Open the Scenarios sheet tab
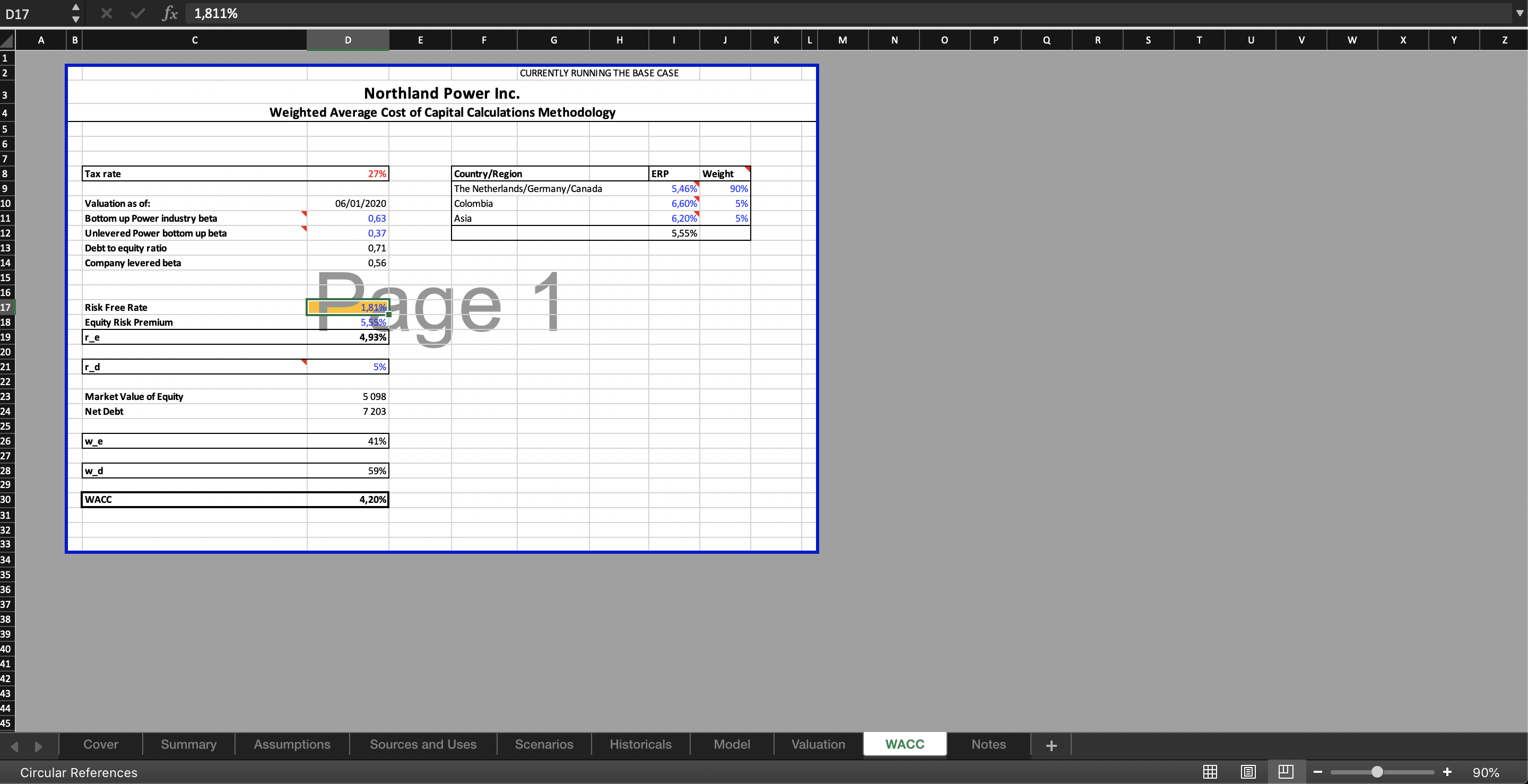 [544, 744]
